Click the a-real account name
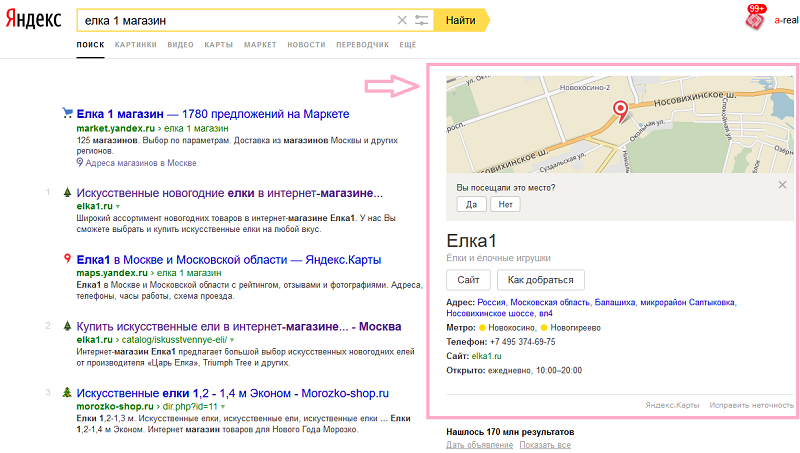Viewport: 800px width, 453px height. click(786, 20)
